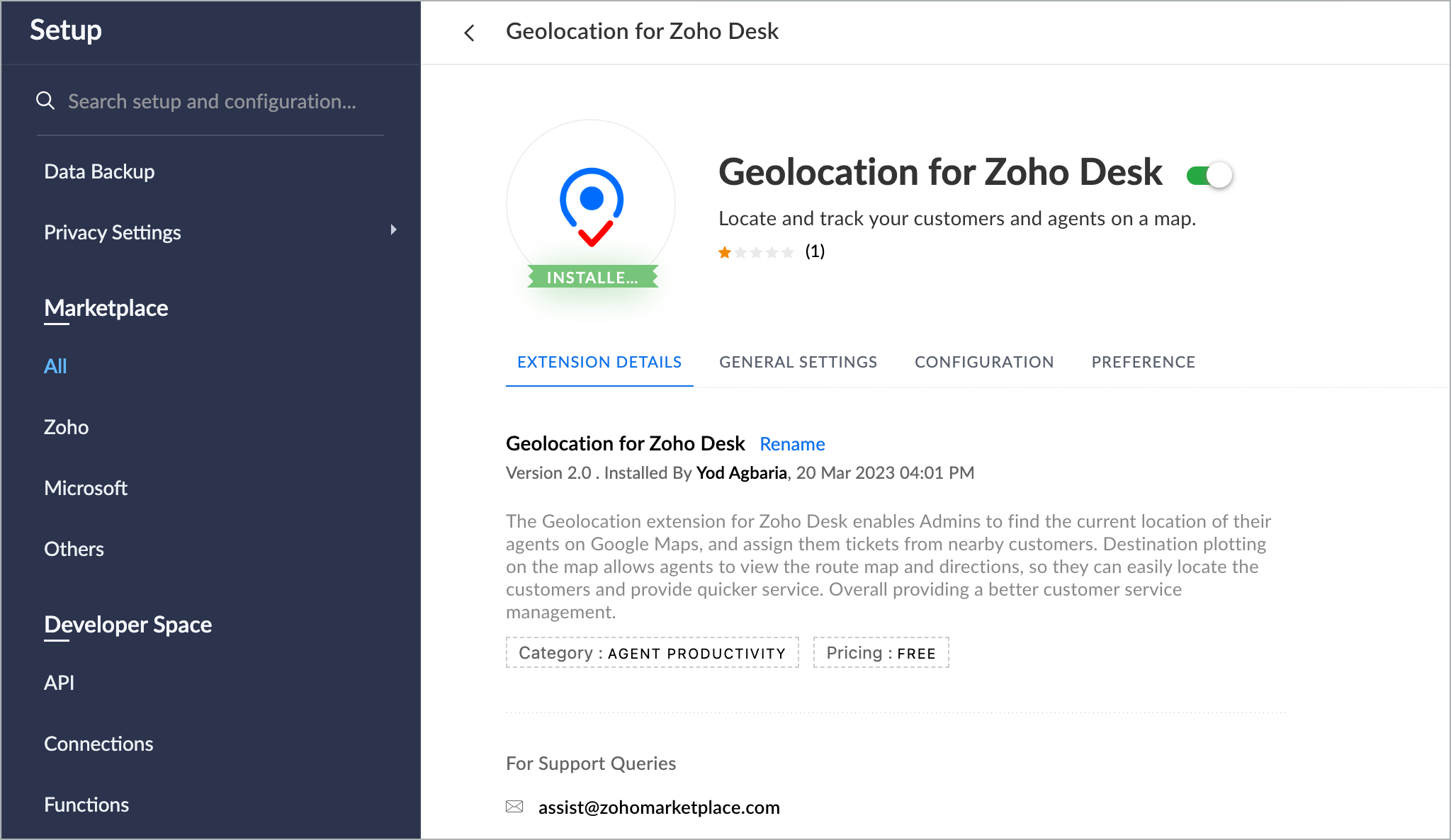Click the (1) review count

coord(815,251)
